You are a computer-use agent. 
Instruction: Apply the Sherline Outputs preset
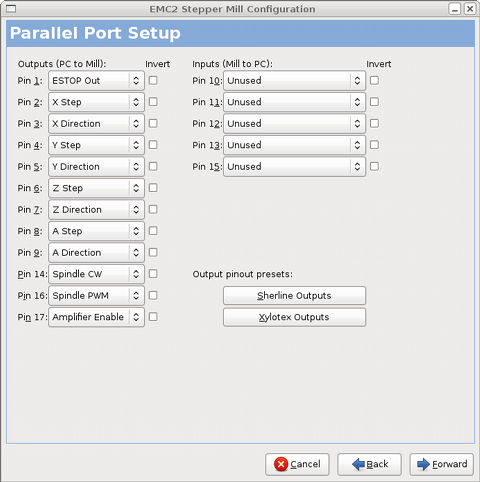pyautogui.click(x=294, y=295)
